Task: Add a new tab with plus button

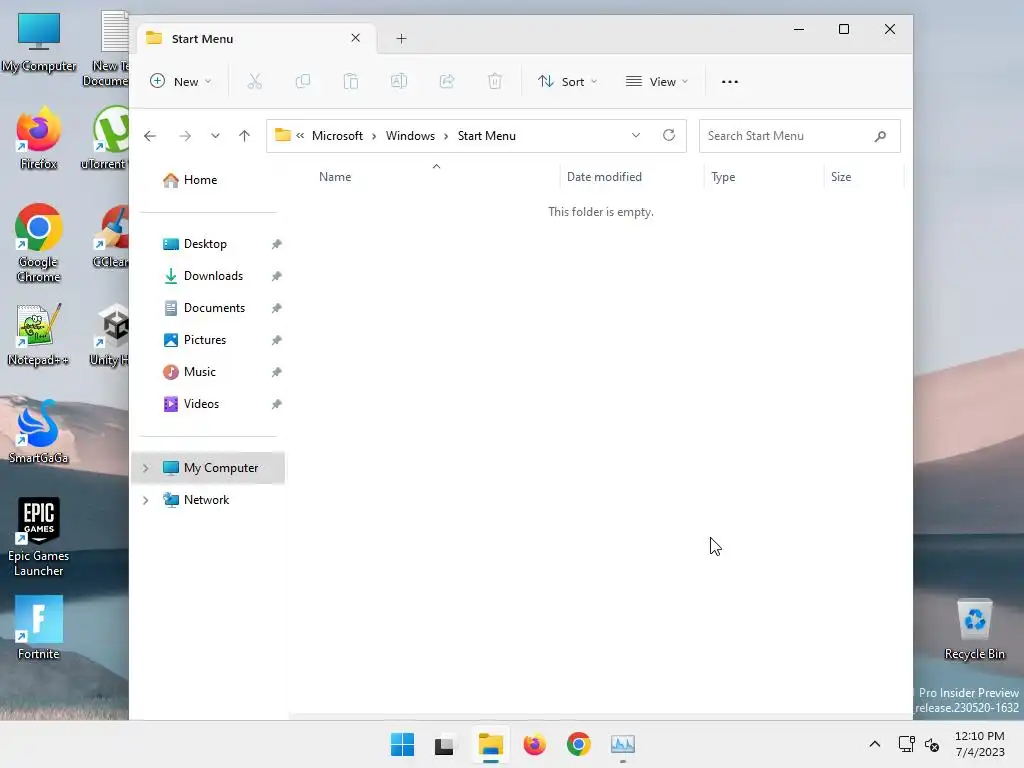Action: pos(401,39)
